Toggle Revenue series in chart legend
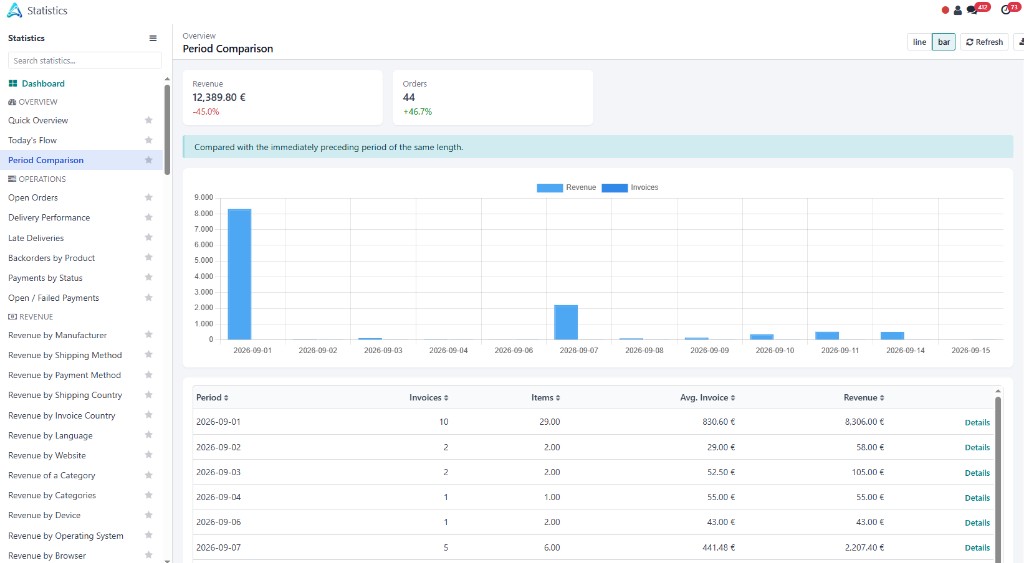This screenshot has height=563, width=1024. 566,187
